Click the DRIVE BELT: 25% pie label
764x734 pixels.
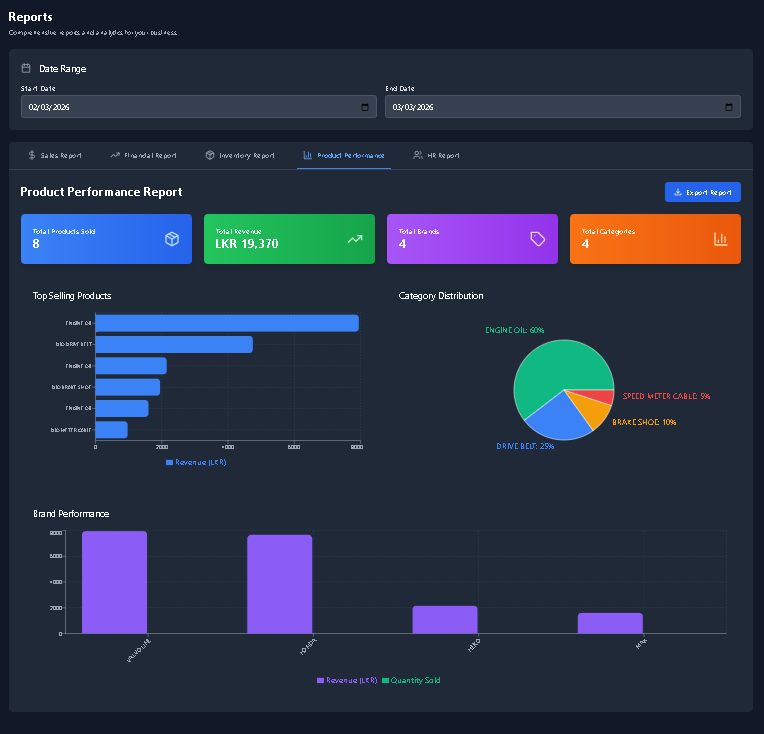pos(525,446)
